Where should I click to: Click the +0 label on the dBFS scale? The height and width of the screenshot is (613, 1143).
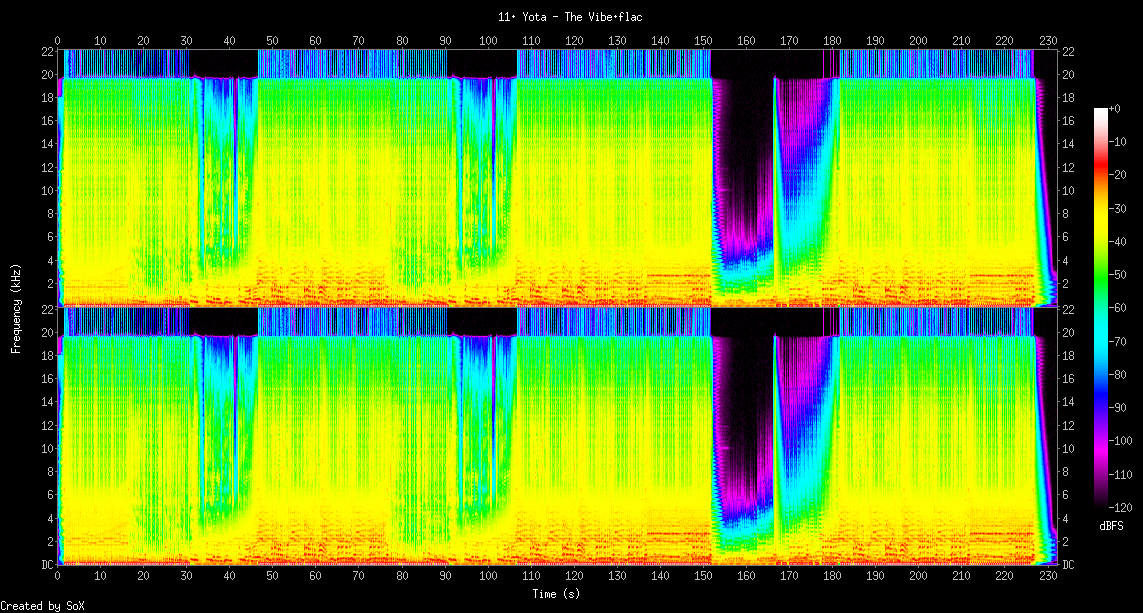pos(1116,108)
